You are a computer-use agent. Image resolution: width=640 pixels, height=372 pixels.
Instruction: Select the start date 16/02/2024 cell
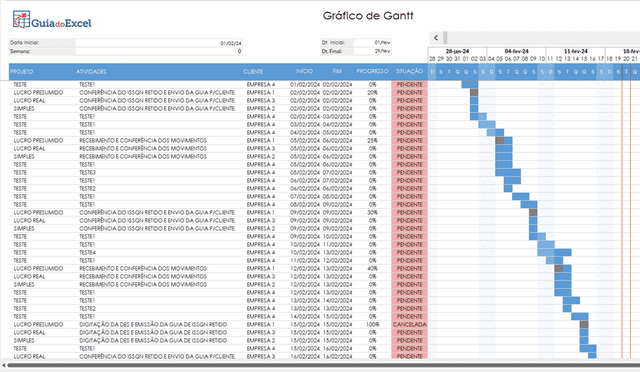click(305, 356)
